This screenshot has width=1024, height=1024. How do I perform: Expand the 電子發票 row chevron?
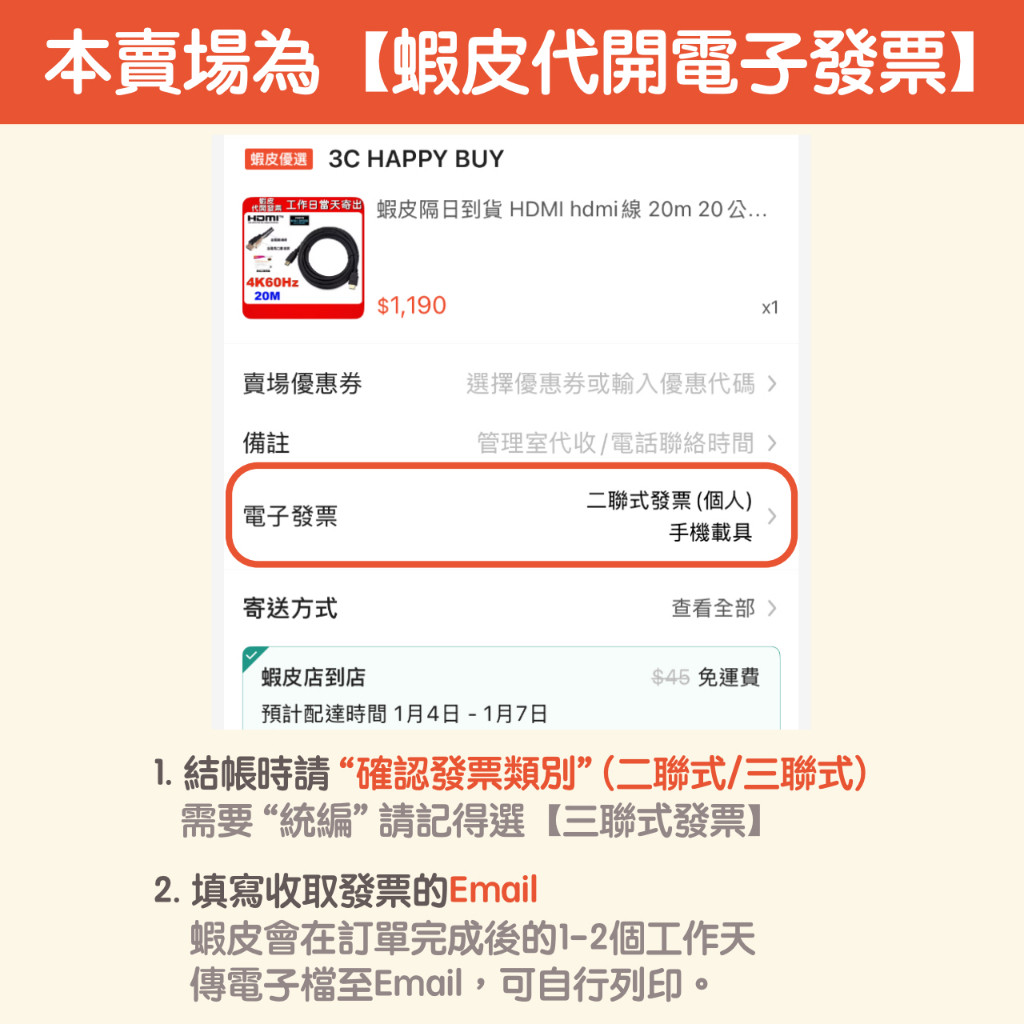[772, 516]
